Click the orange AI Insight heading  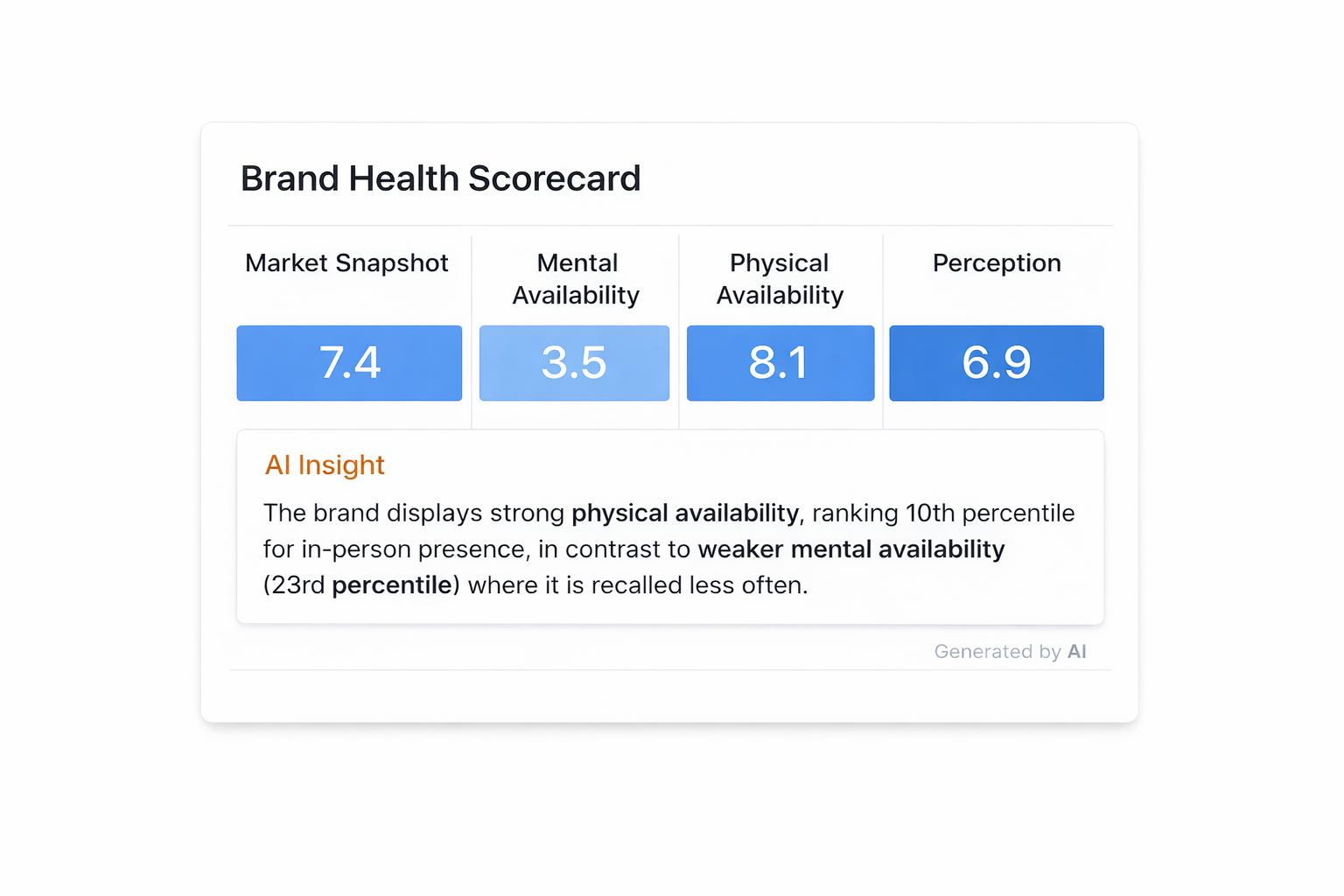coord(325,465)
